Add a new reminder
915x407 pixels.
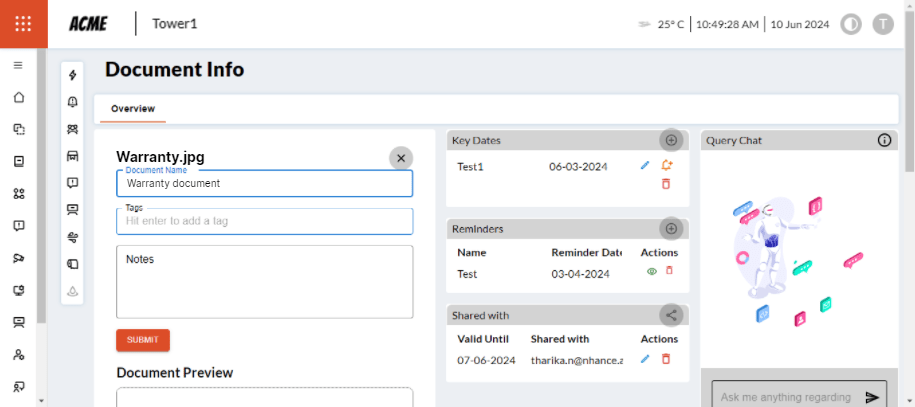pos(671,229)
